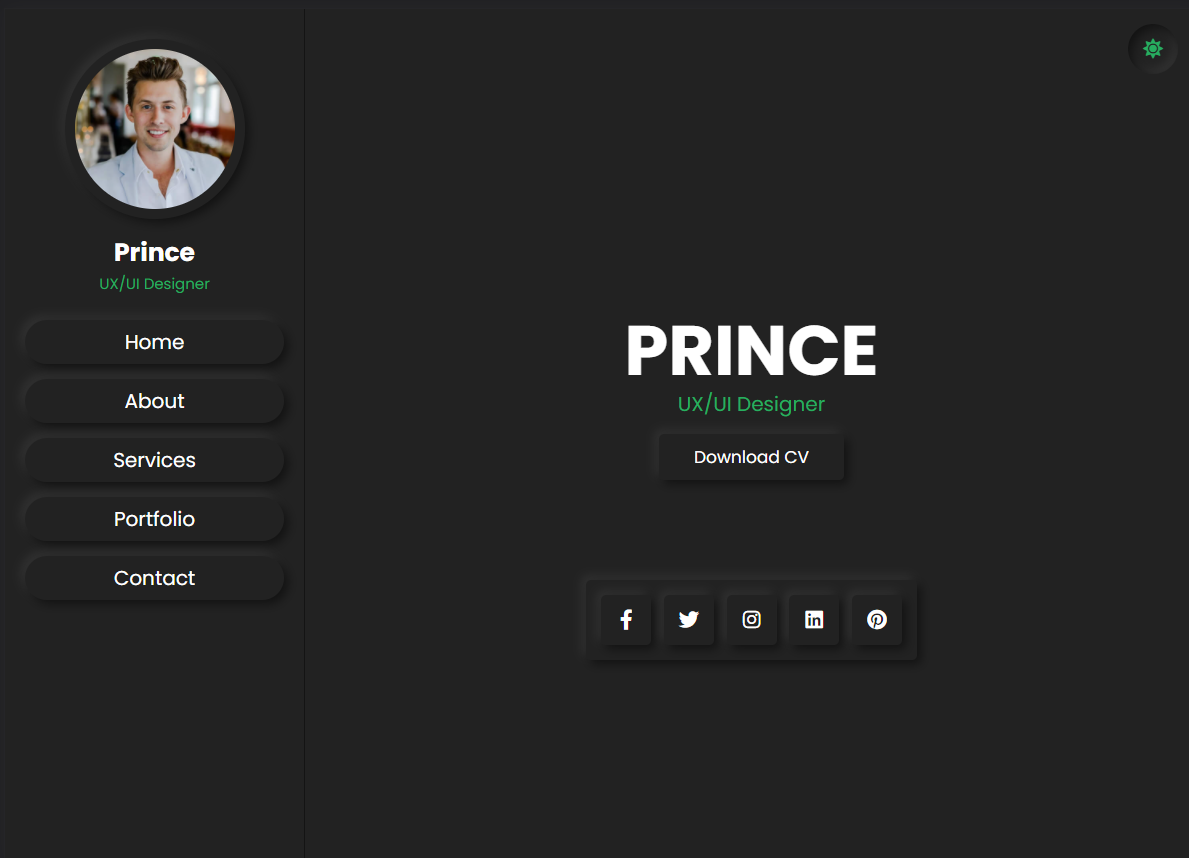This screenshot has width=1189, height=858.
Task: Download the CV
Action: click(x=751, y=457)
